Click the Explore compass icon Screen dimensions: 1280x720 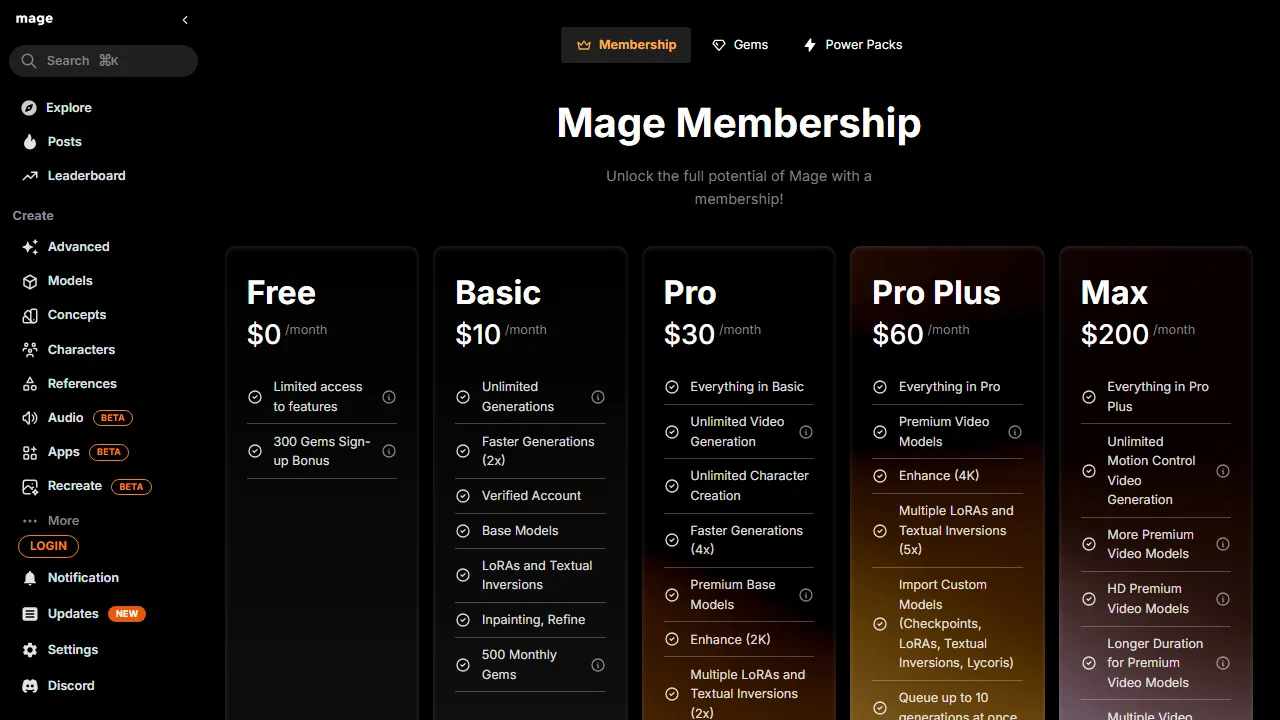(30, 108)
